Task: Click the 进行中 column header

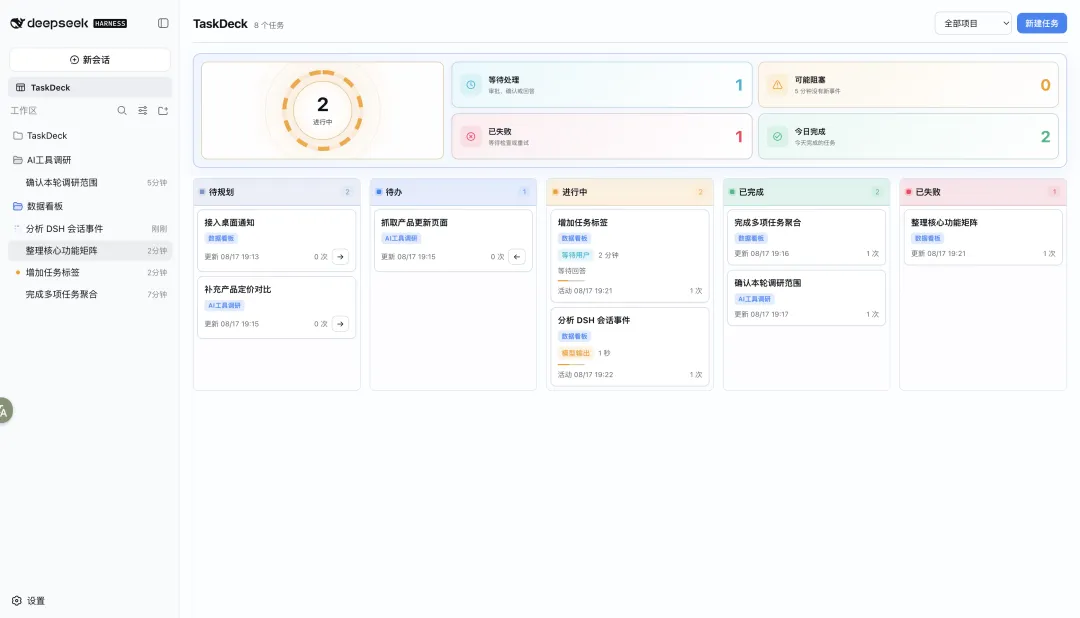Action: [630, 192]
